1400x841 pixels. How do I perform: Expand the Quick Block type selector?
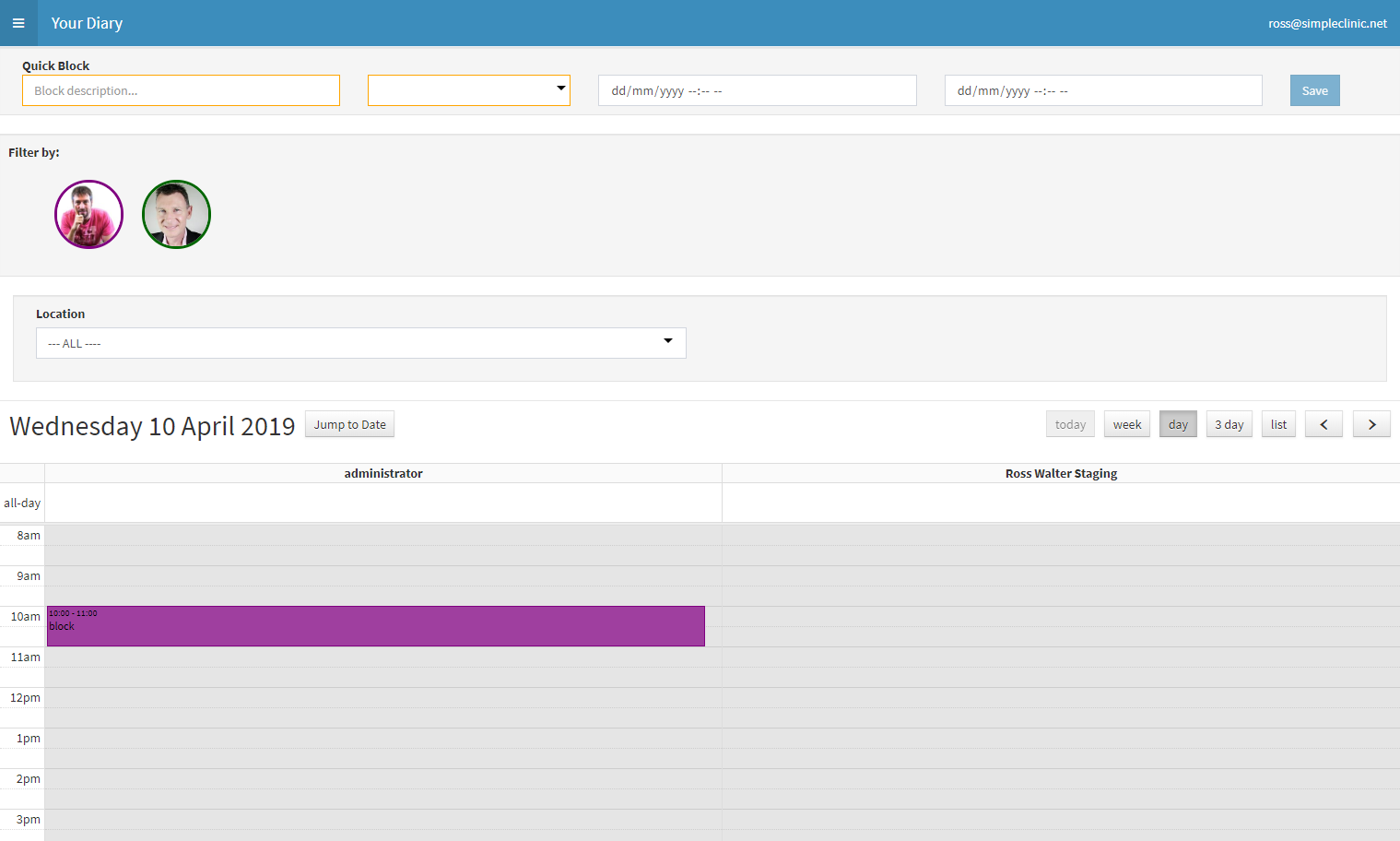pos(468,89)
